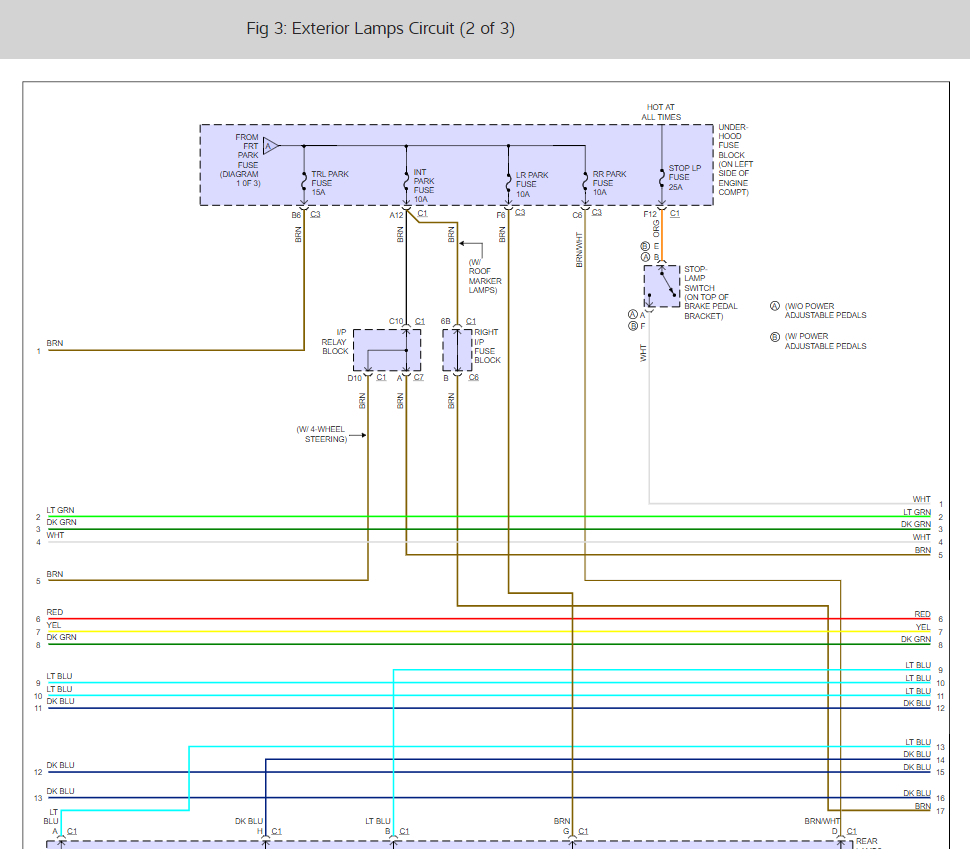Image resolution: width=970 pixels, height=868 pixels.
Task: Click the I/P relay block box
Action: [x=386, y=350]
